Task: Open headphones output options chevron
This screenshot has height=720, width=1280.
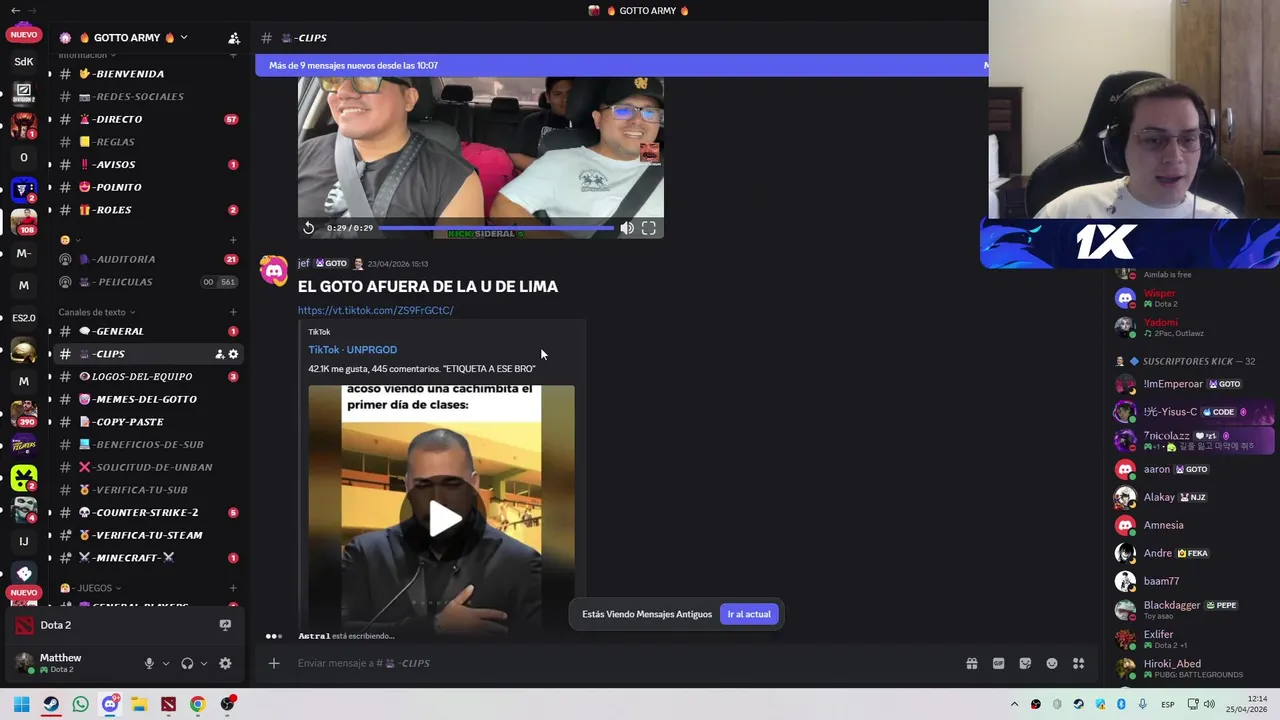Action: [x=204, y=663]
